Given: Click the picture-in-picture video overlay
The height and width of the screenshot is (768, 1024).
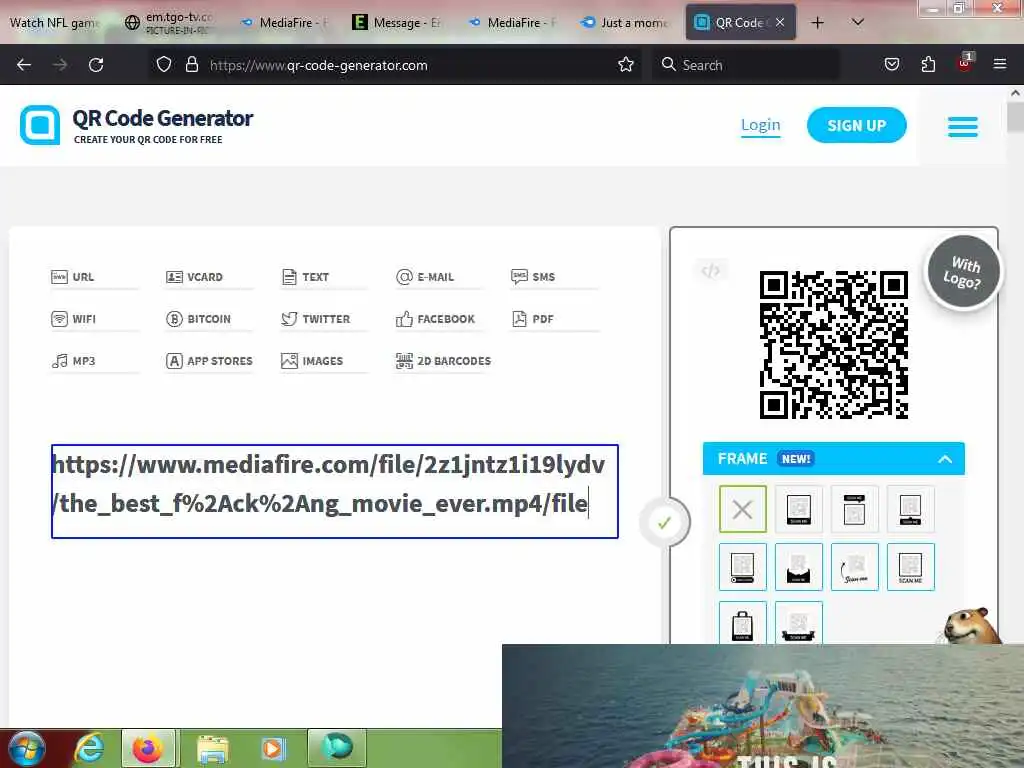Looking at the screenshot, I should tap(763, 706).
